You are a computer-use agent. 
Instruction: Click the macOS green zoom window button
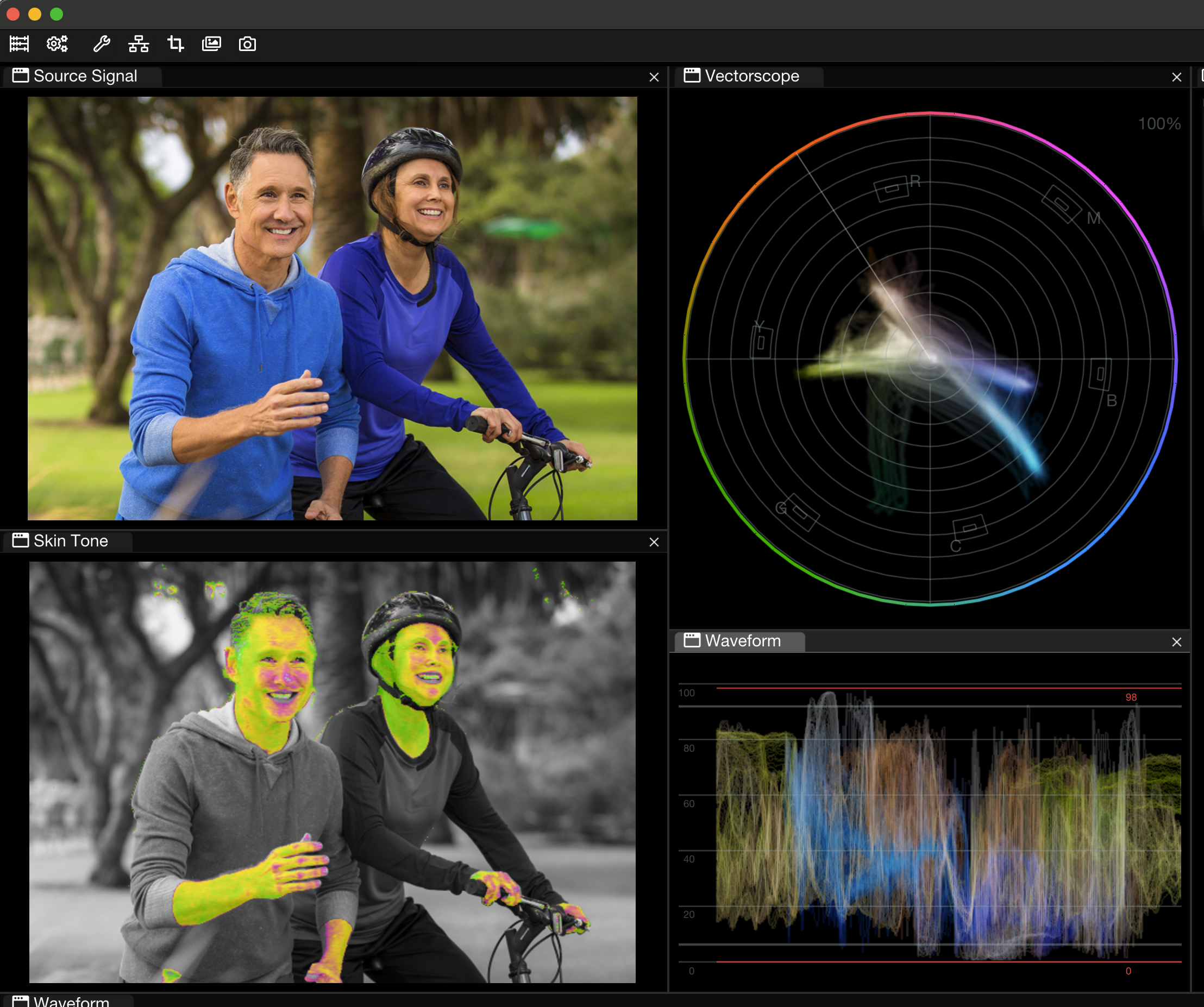click(x=56, y=14)
